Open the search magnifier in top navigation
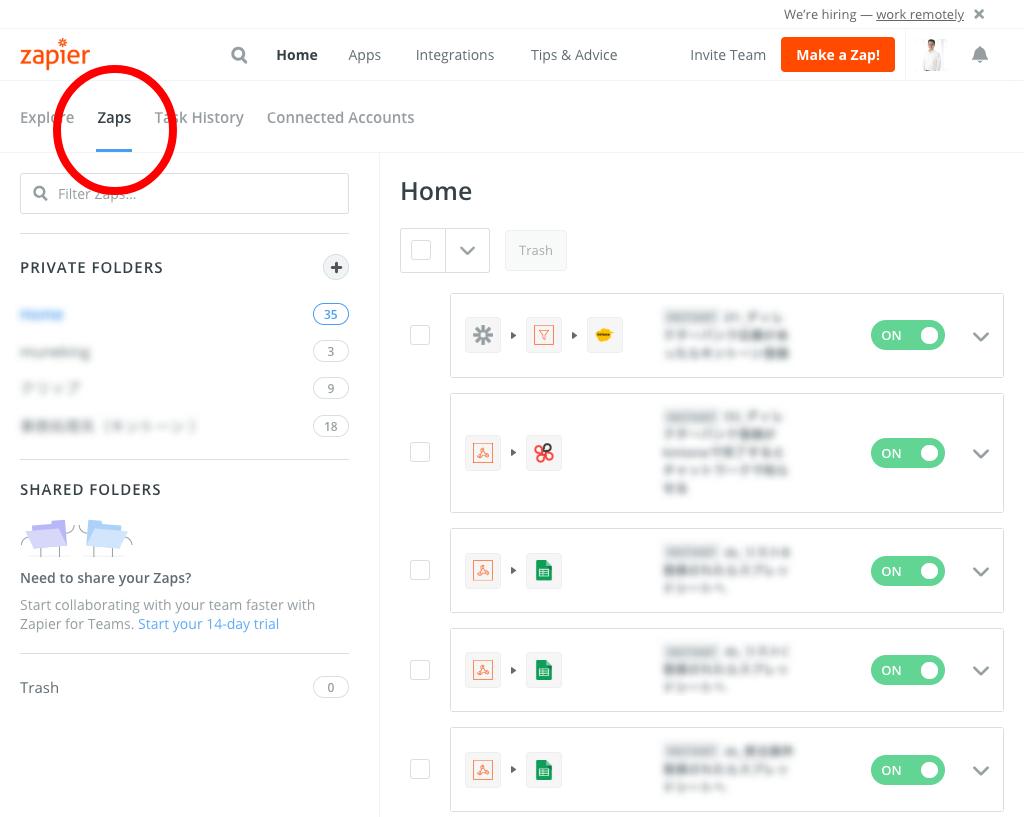This screenshot has width=1024, height=817. (239, 55)
